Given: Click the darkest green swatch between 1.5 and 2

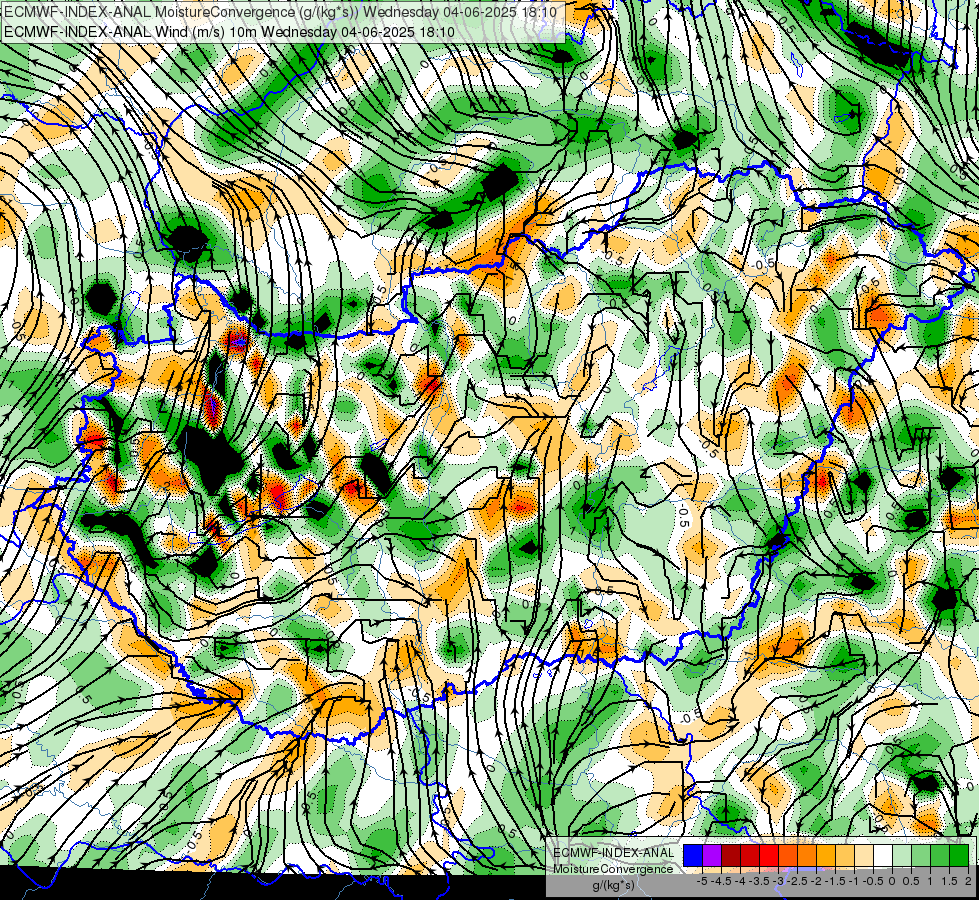Looking at the screenshot, I should [x=959, y=856].
